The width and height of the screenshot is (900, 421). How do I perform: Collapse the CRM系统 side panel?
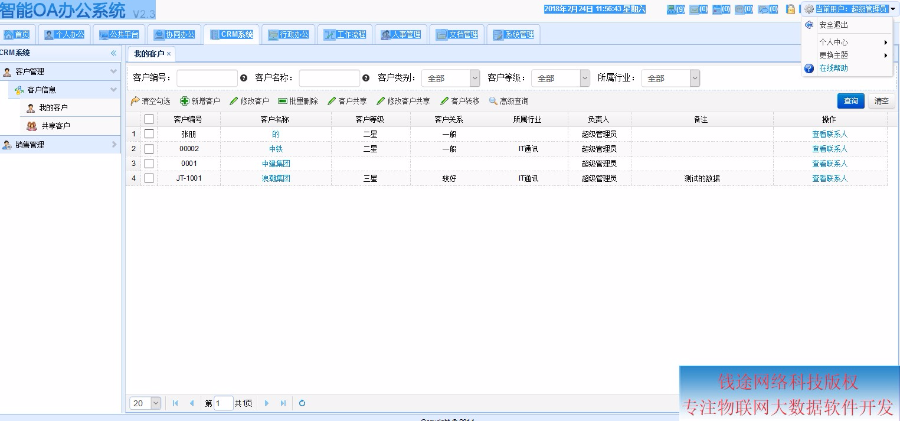(113, 53)
